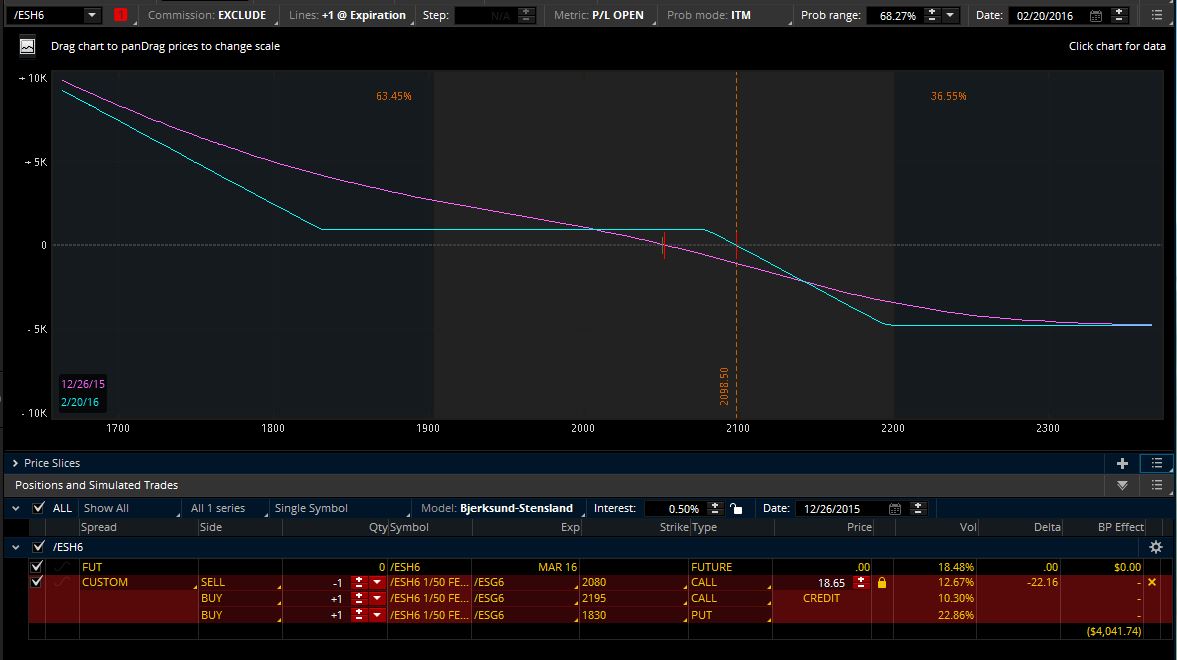Open the calendar picker beside date 02/20/2016
The width and height of the screenshot is (1177, 660).
click(1095, 16)
